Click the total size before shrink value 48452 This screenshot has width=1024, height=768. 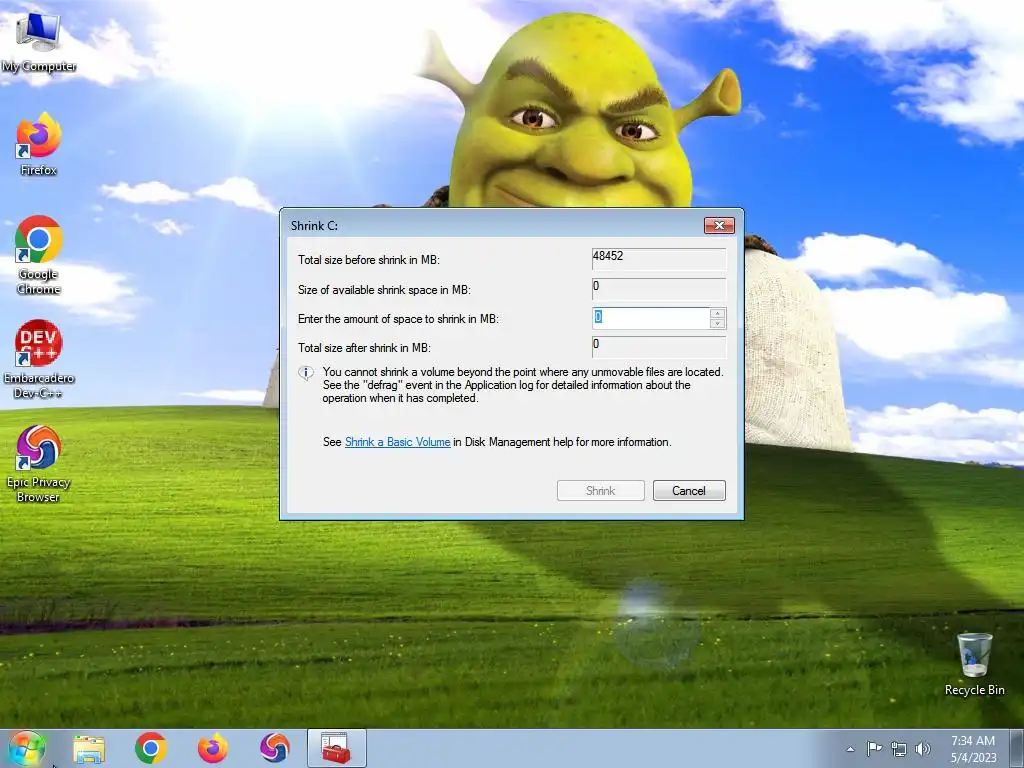[659, 259]
